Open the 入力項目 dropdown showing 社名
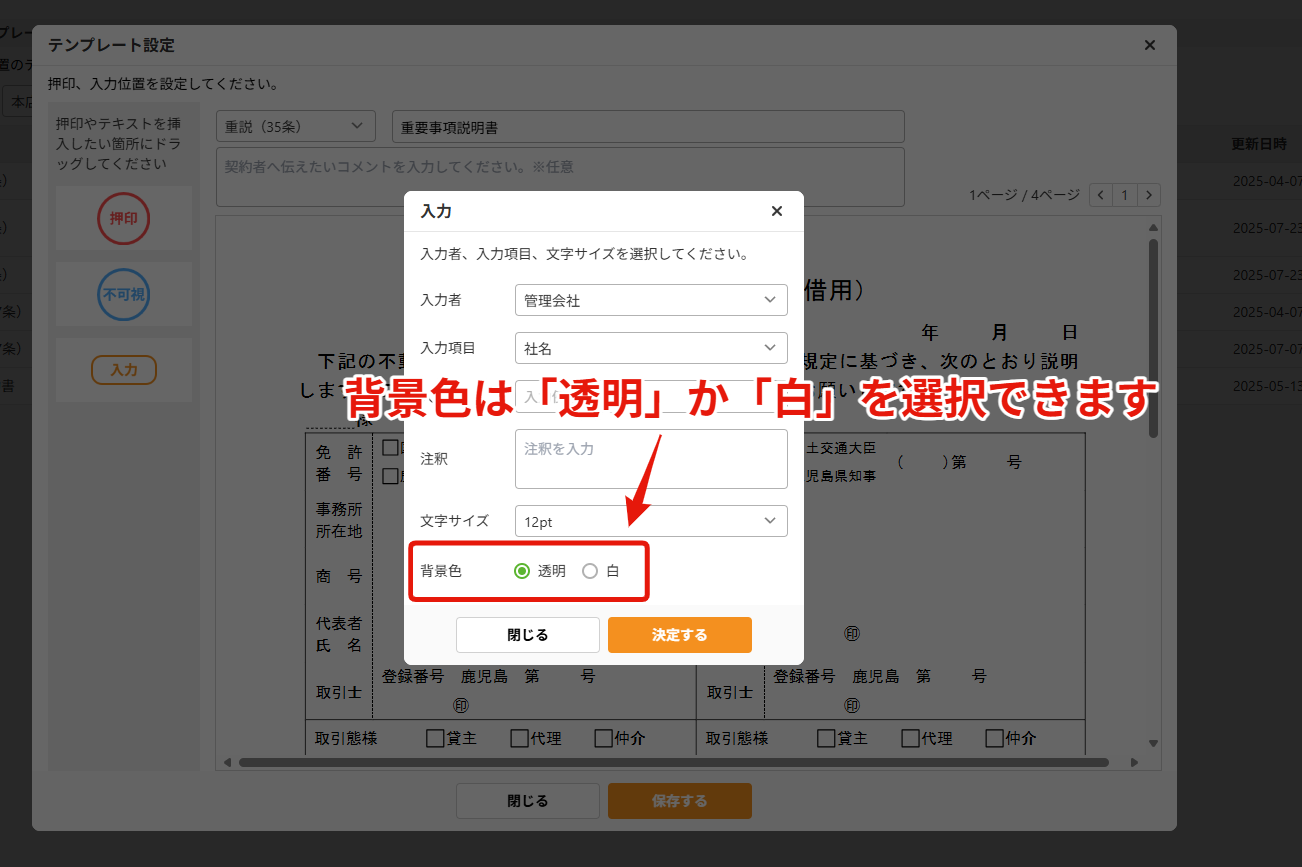Viewport: 1302px width, 867px height. (651, 348)
